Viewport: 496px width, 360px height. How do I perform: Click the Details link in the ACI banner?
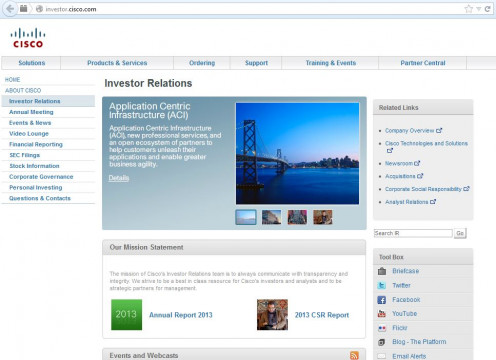[119, 178]
